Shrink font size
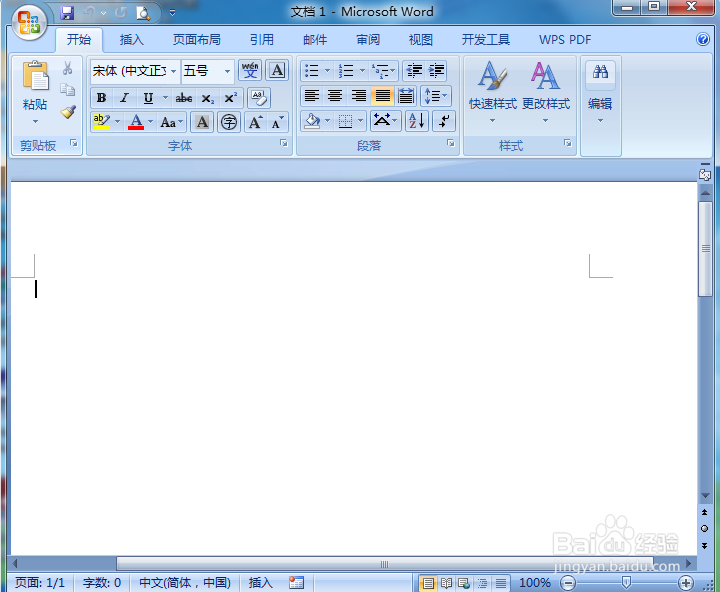The width and height of the screenshot is (720, 592). coord(277,122)
